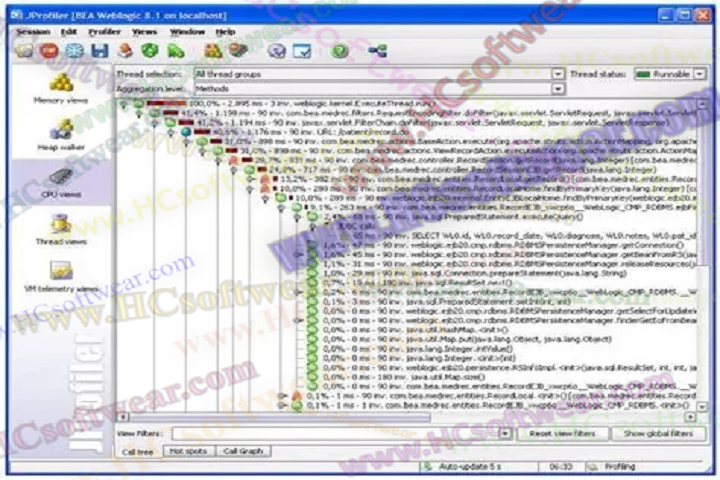Collapse the weblogic.kernel.ExecuteThread.run tree node
This screenshot has width=720, height=480.
(123, 105)
